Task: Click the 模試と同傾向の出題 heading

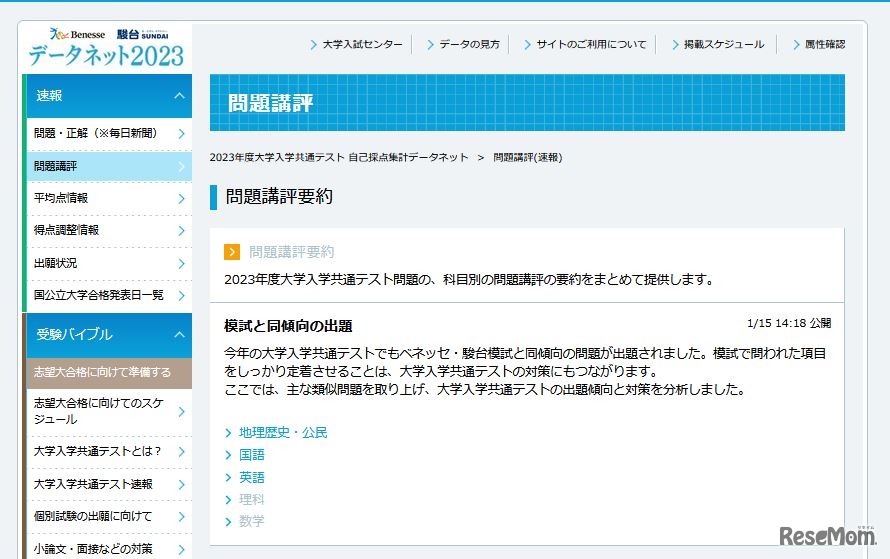Action: (x=288, y=326)
